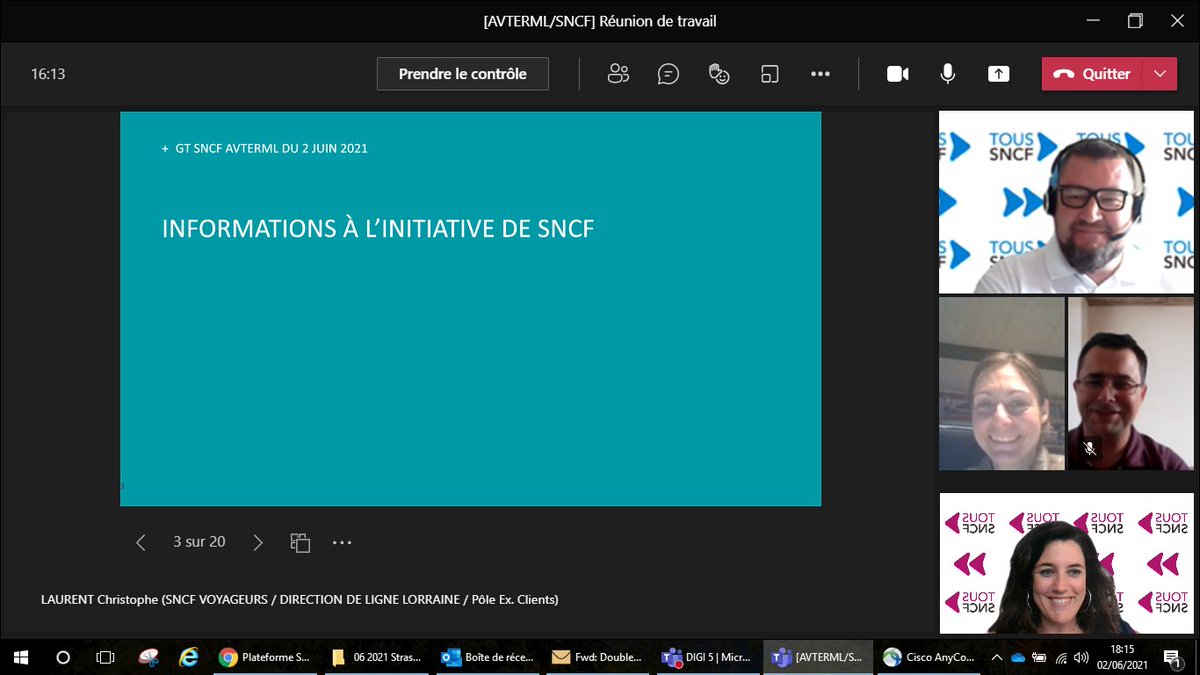
Task: Open the meeting chat
Action: tap(668, 73)
